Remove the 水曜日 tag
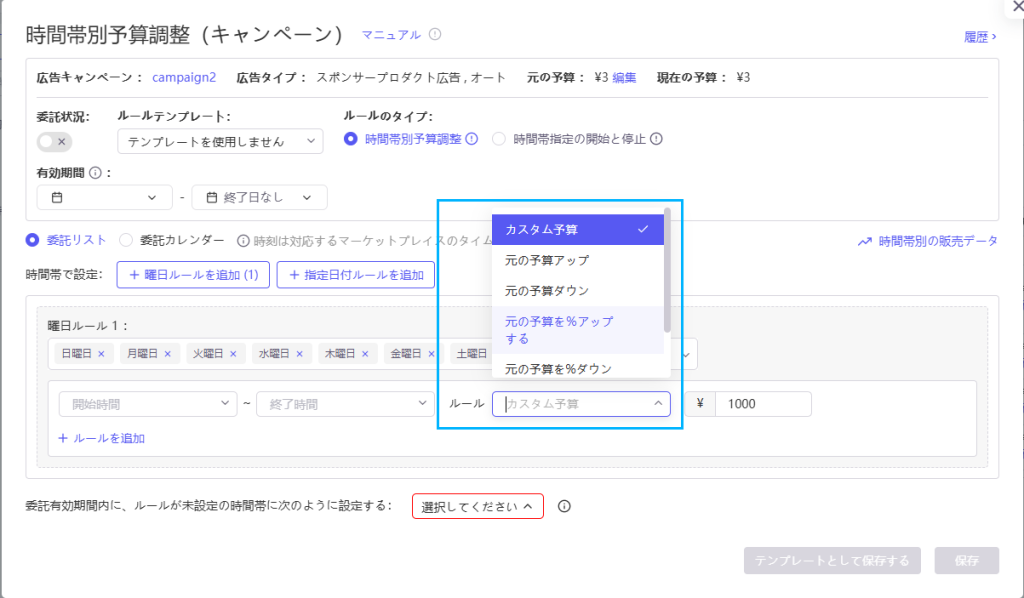Image resolution: width=1024 pixels, height=598 pixels. coord(300,354)
